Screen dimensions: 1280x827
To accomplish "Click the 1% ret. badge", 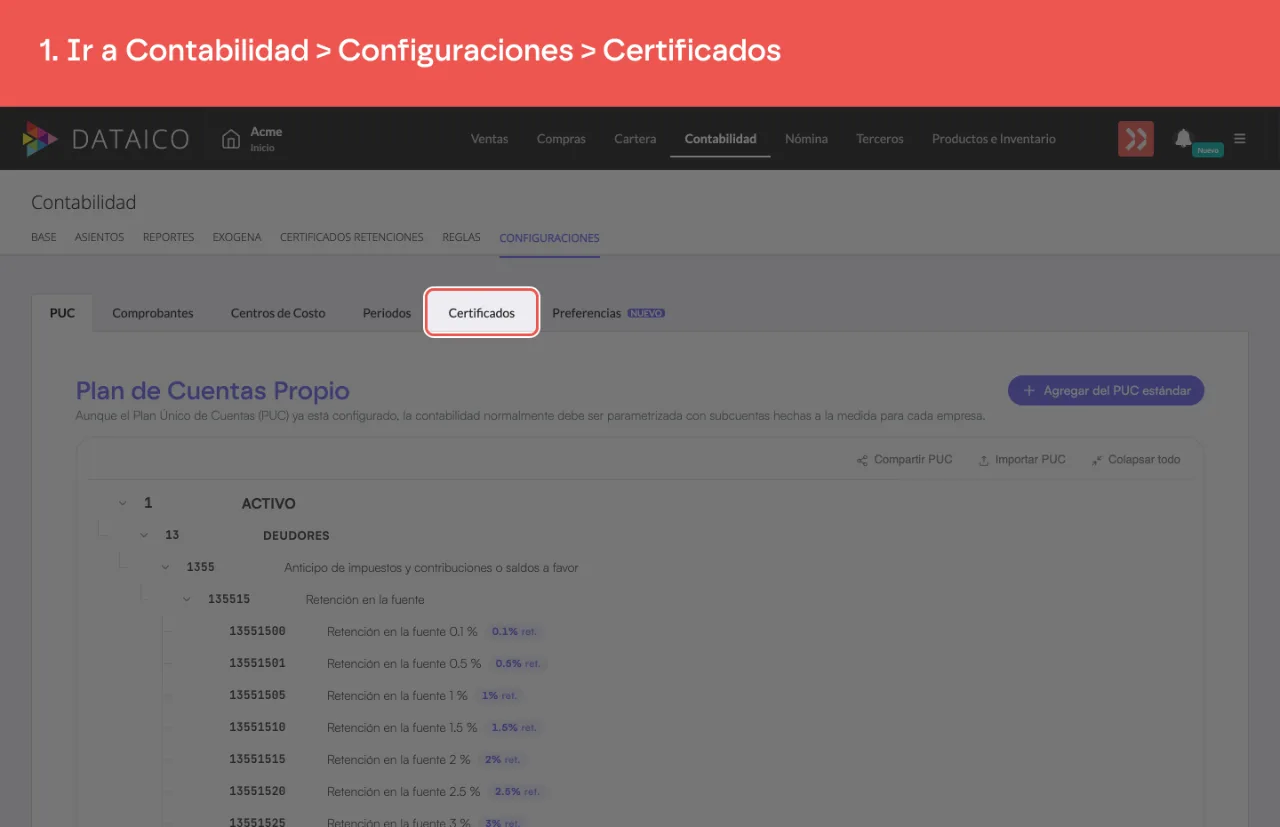I will [x=498, y=696].
